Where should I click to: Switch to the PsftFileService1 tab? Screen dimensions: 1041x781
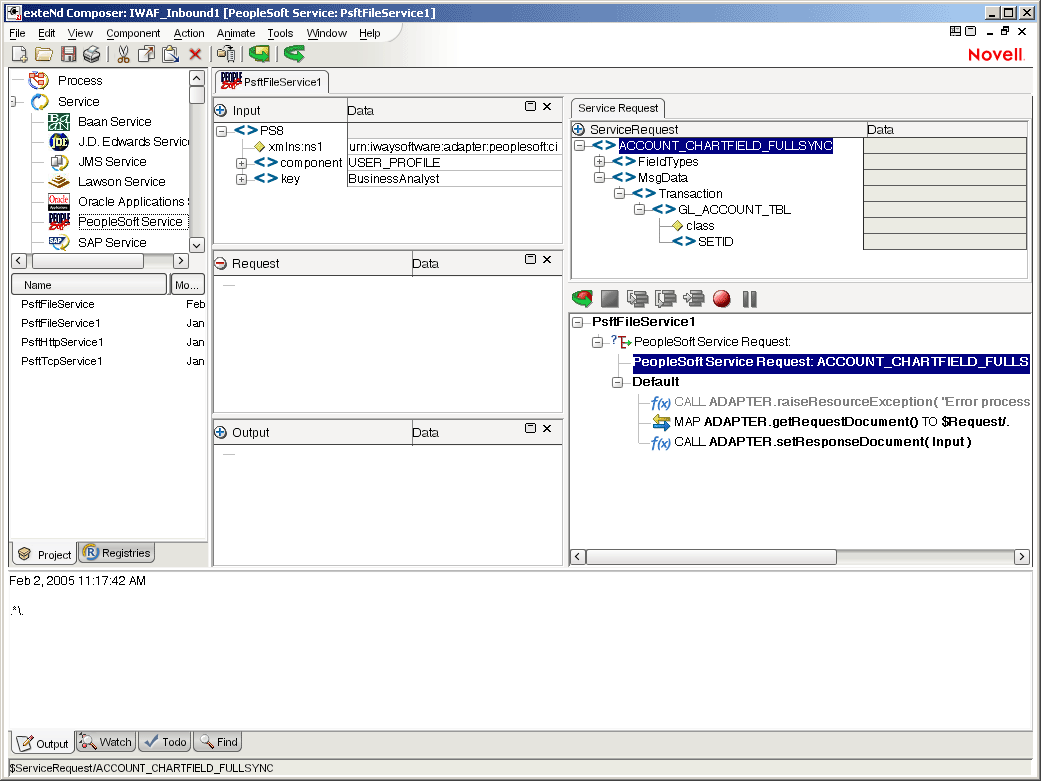[272, 82]
